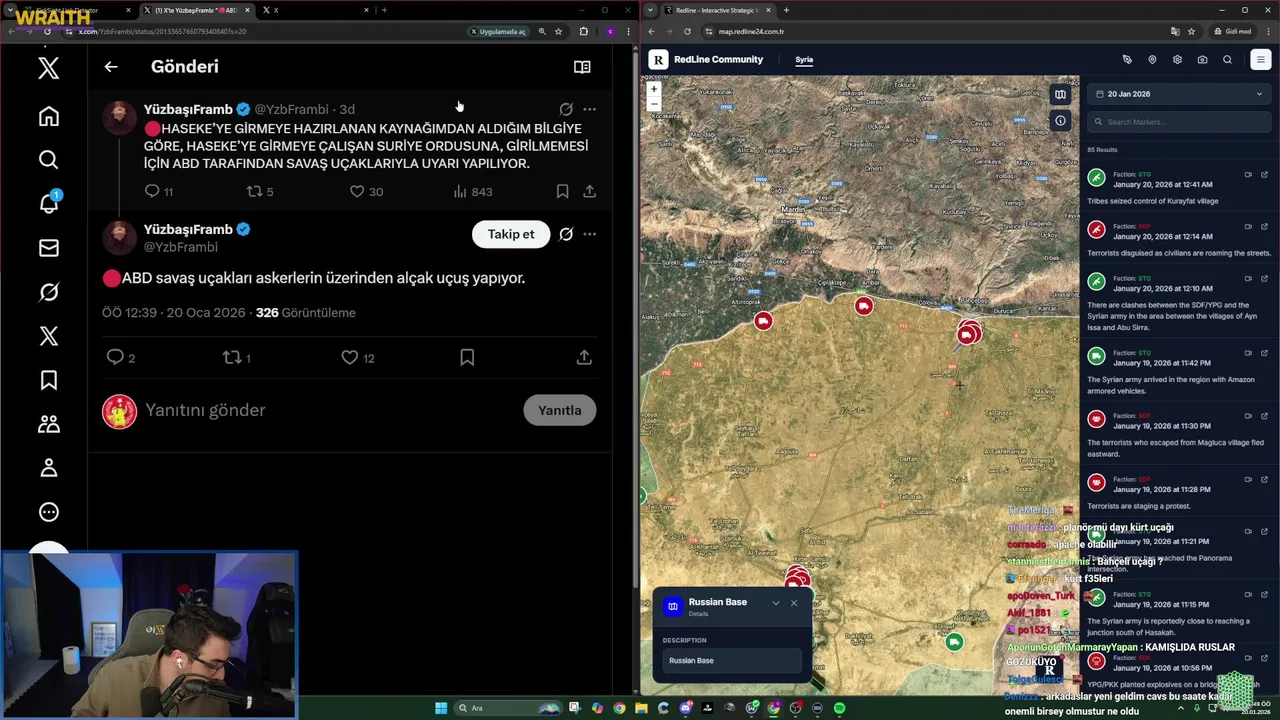The image size is (1280, 720).
Task: Go back using the arrow beside Gönderi
Action: click(111, 67)
